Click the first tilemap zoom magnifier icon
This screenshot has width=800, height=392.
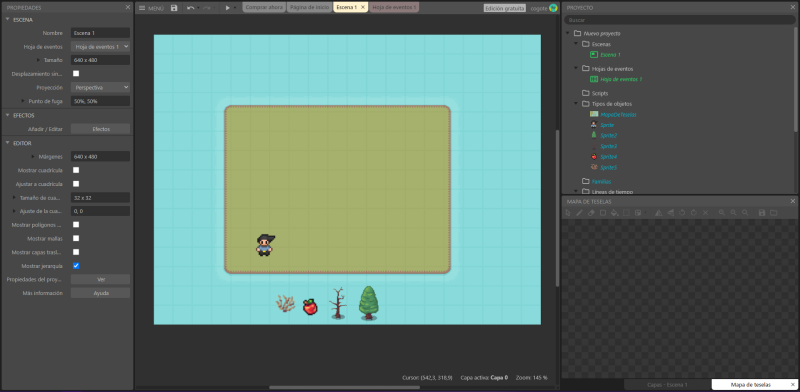coord(722,212)
